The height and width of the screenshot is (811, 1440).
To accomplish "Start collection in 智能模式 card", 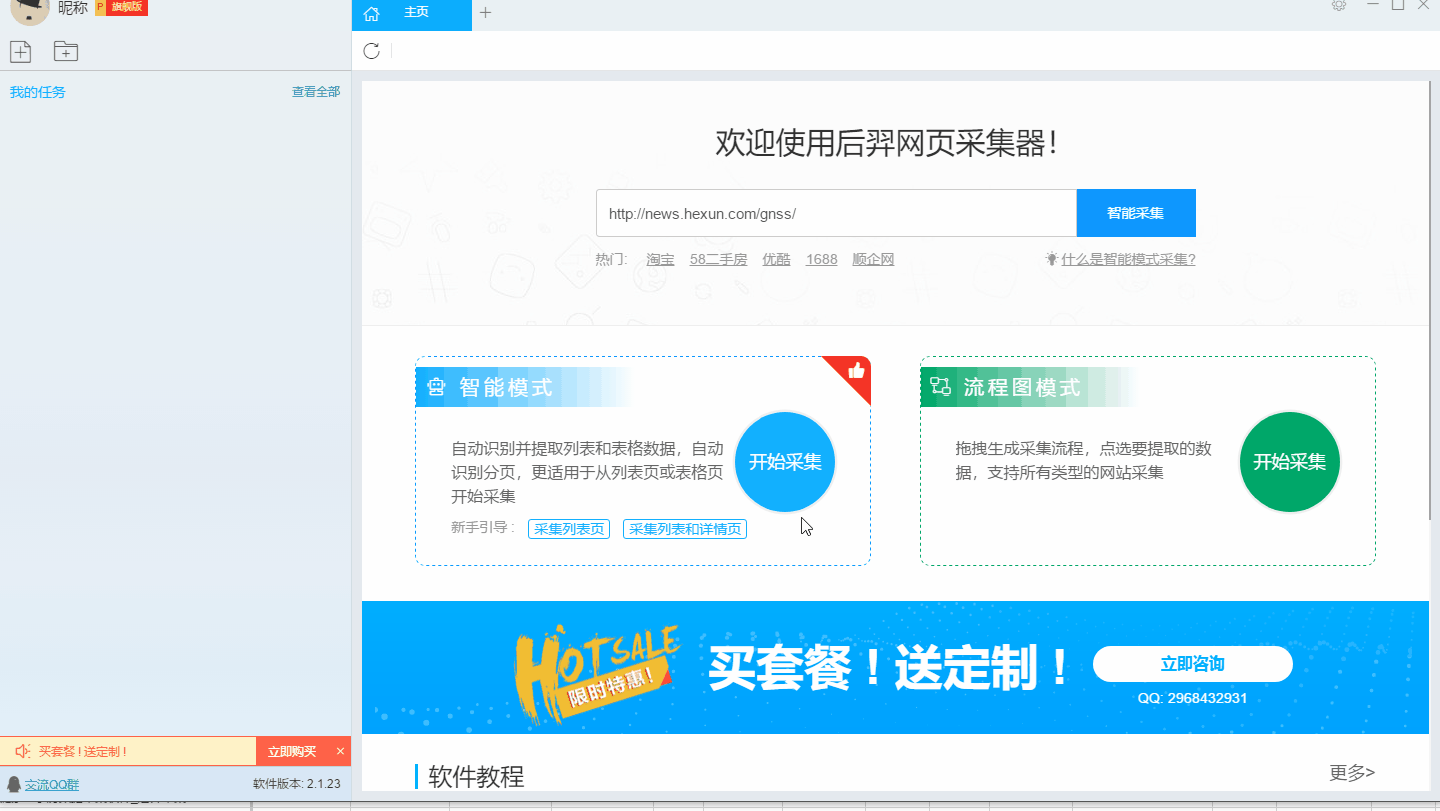I will 785,462.
